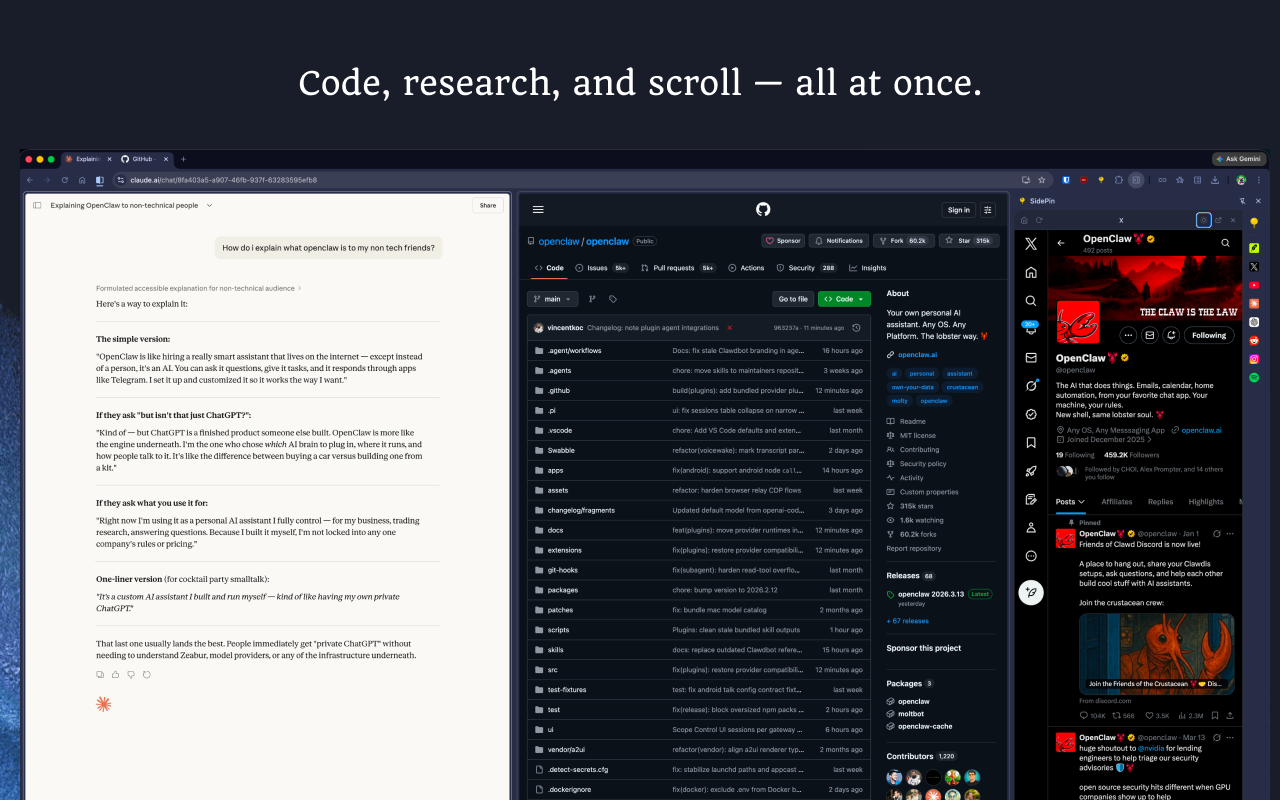Screen dimensions: 1280x800
Task: View branches via the branch icon
Action: pos(592,299)
